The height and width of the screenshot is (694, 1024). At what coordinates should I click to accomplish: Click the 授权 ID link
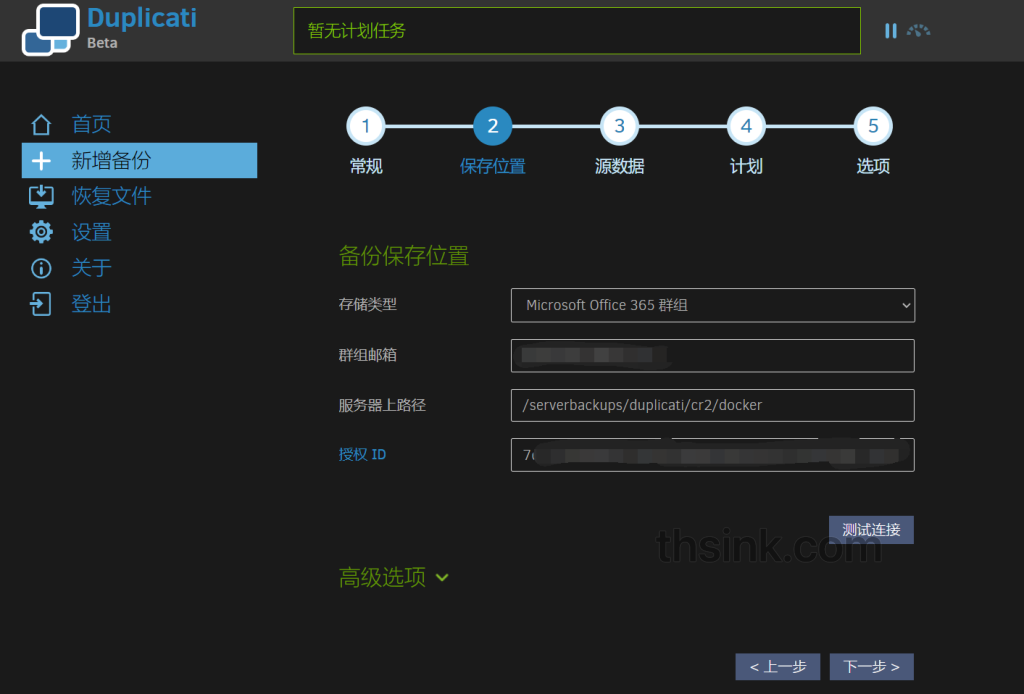[362, 453]
